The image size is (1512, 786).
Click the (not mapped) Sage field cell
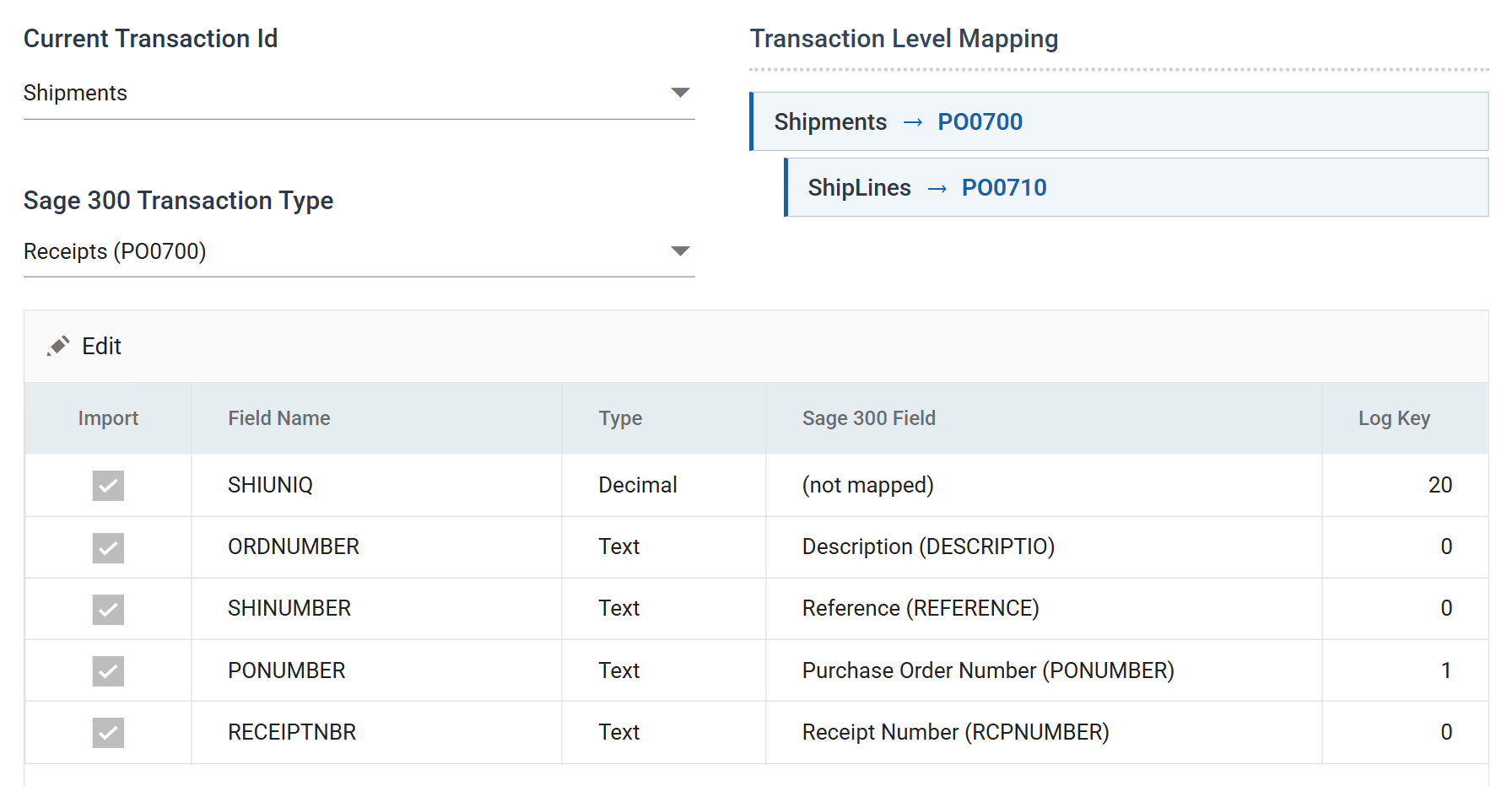pyautogui.click(x=1044, y=485)
